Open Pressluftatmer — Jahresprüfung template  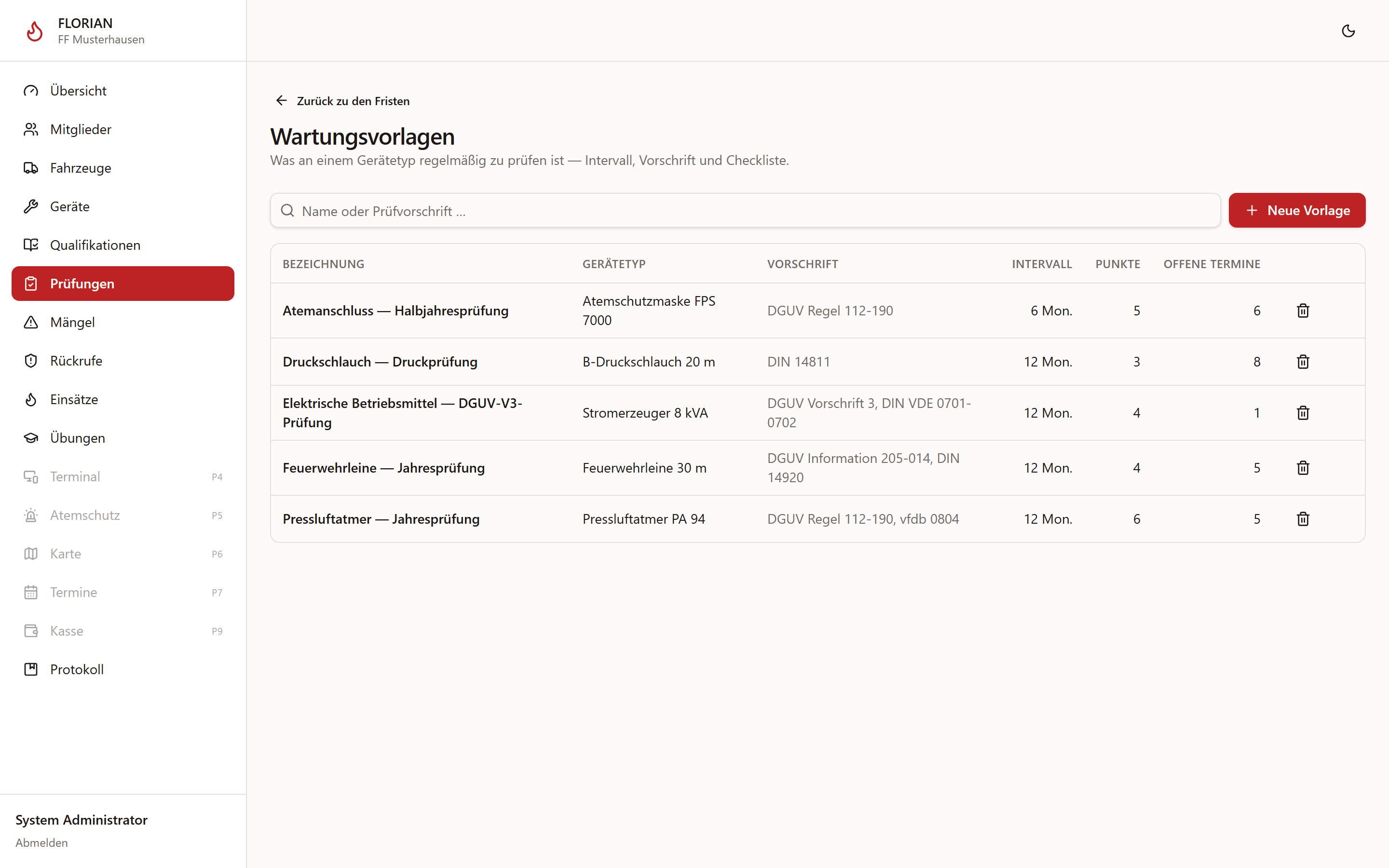pos(381,519)
